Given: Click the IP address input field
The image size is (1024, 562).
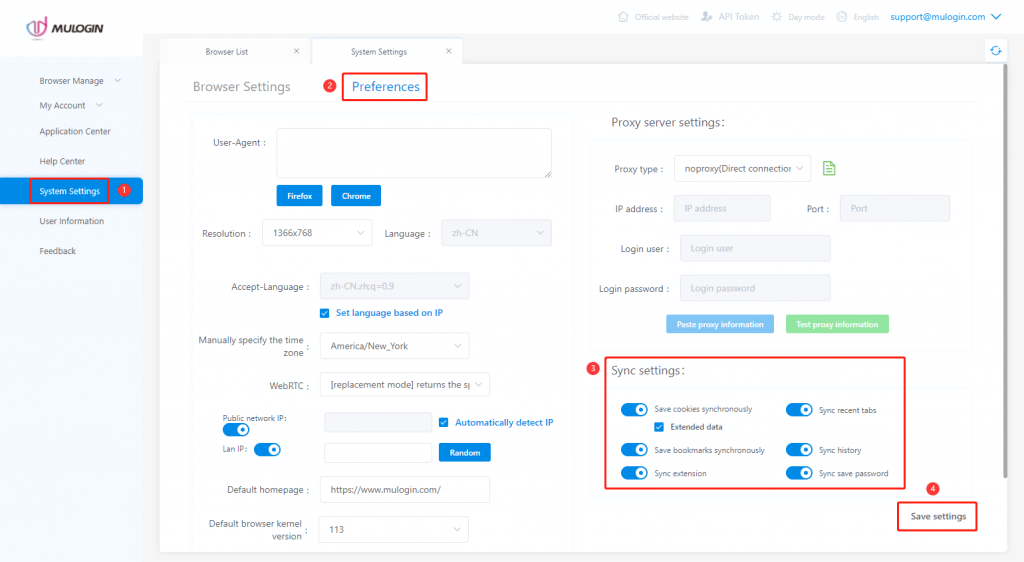Looking at the screenshot, I should [722, 208].
